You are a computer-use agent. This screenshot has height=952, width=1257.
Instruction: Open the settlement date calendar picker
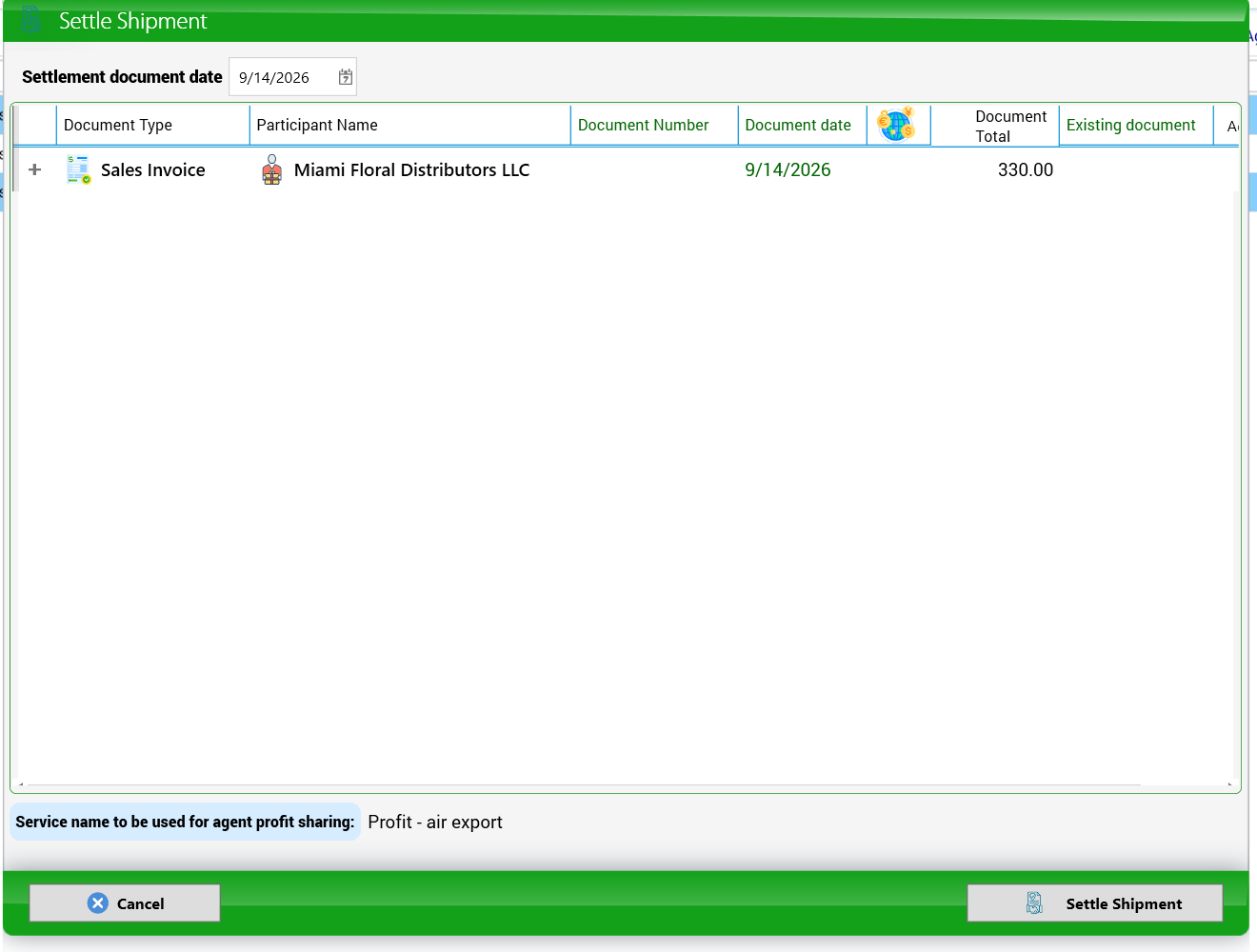pyautogui.click(x=346, y=77)
